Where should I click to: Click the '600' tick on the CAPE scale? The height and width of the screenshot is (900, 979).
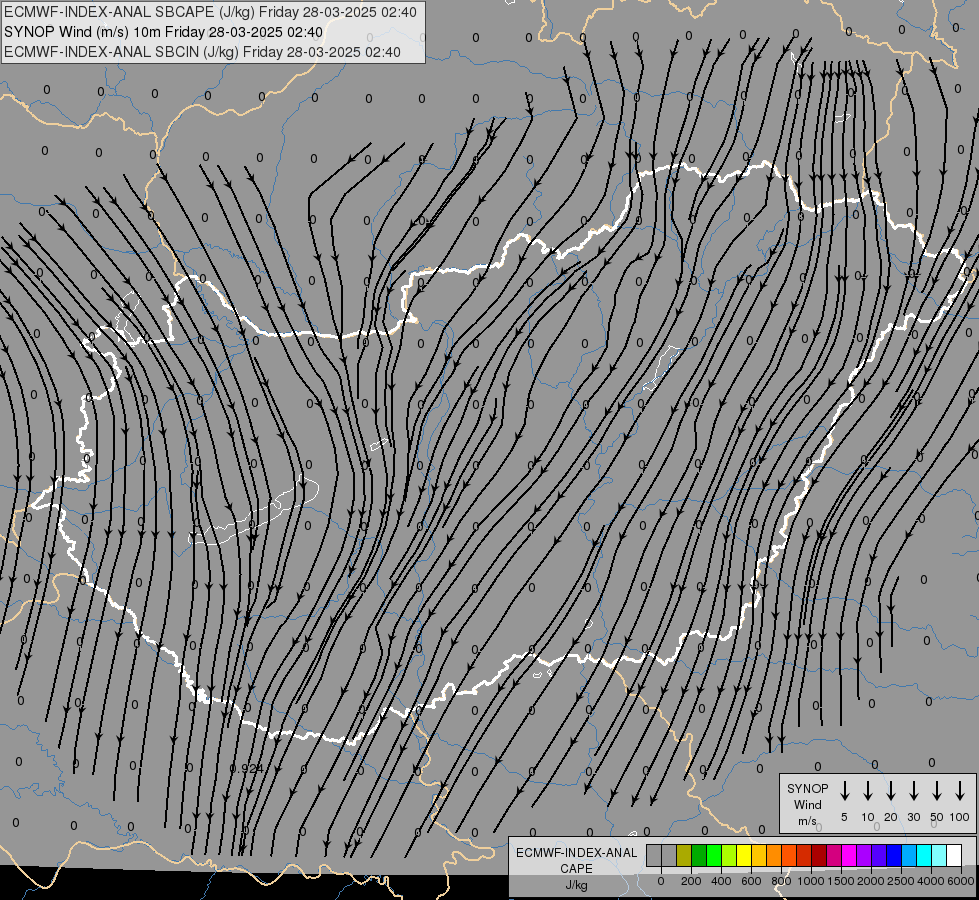751,881
